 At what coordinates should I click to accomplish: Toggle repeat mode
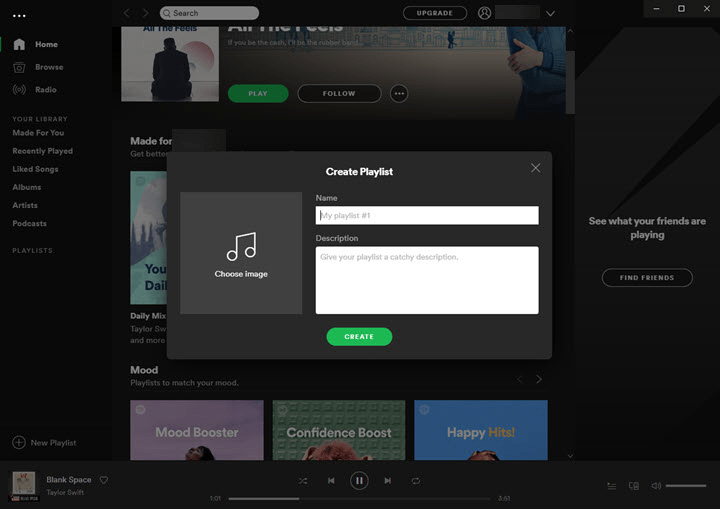416,481
